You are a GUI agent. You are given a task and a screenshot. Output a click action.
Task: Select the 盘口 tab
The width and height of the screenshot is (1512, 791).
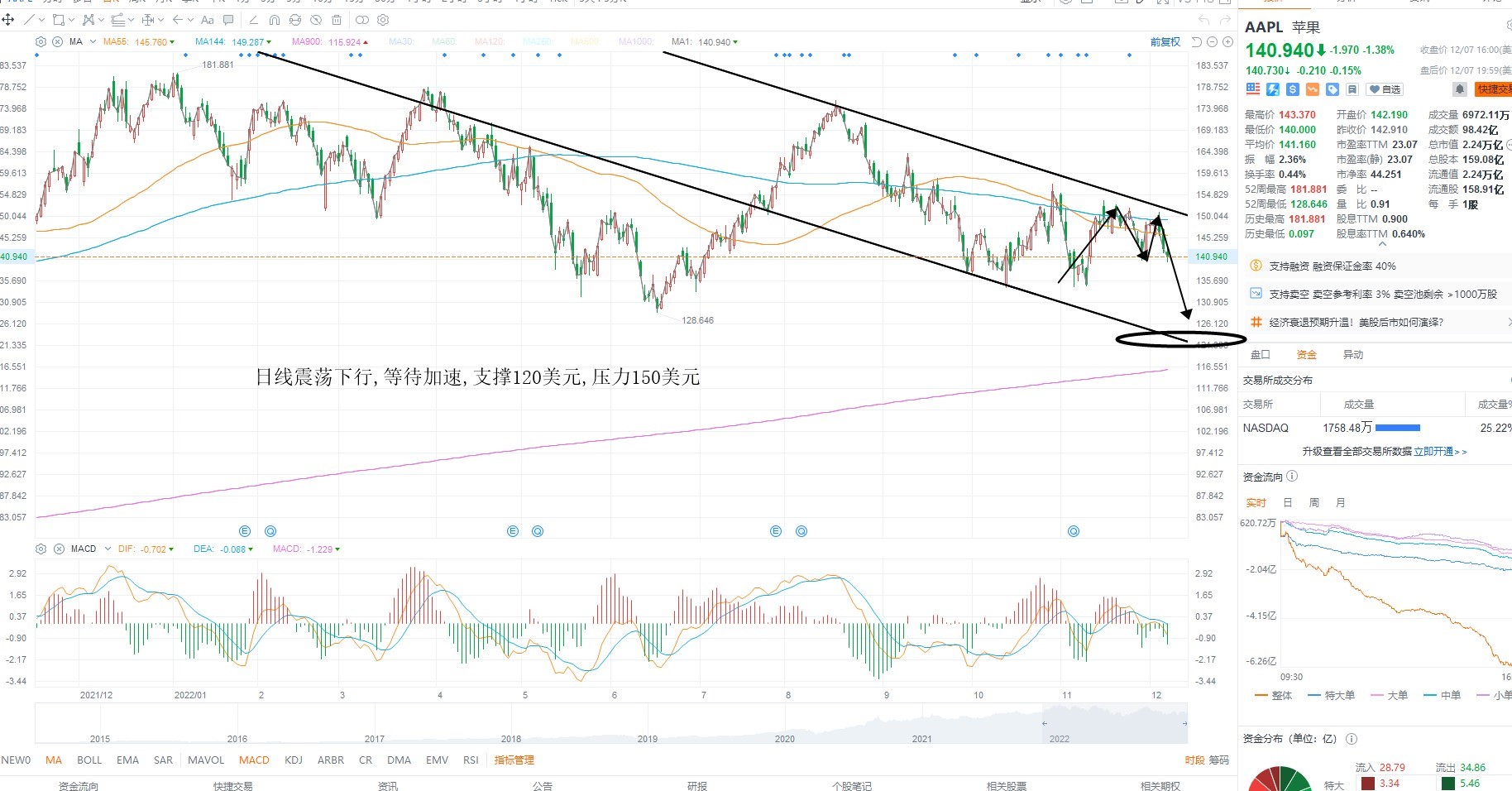click(1260, 354)
